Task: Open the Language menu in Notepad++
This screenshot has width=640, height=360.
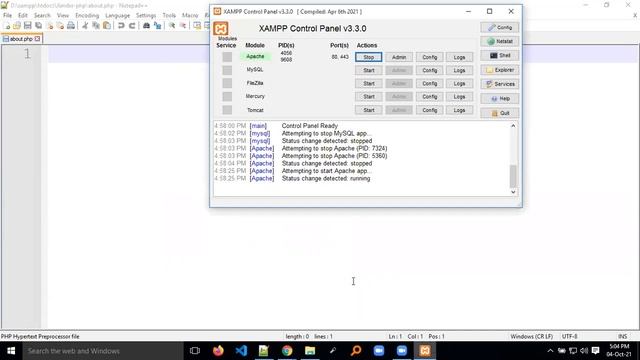Action: (118, 16)
